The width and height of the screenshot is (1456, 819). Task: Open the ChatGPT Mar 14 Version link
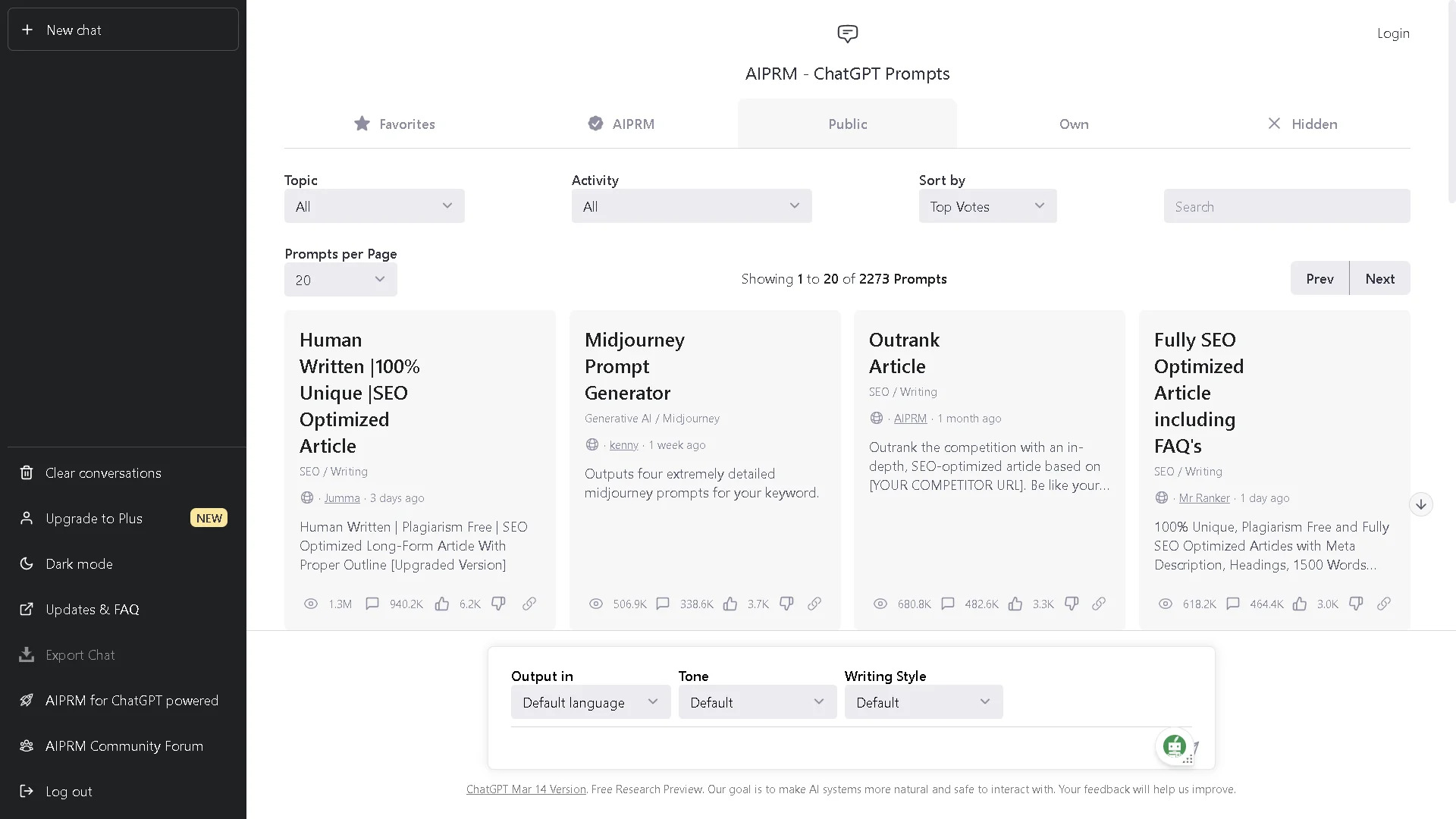click(x=526, y=789)
